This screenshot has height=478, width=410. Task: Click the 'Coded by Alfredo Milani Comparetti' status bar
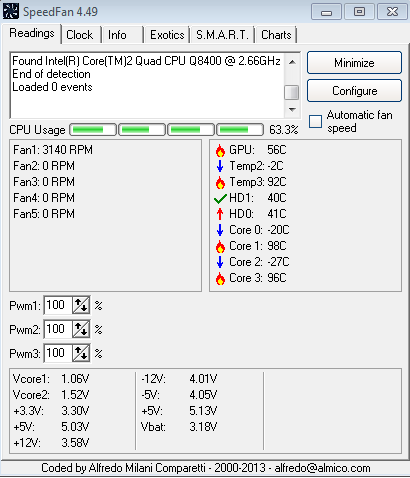click(x=205, y=468)
